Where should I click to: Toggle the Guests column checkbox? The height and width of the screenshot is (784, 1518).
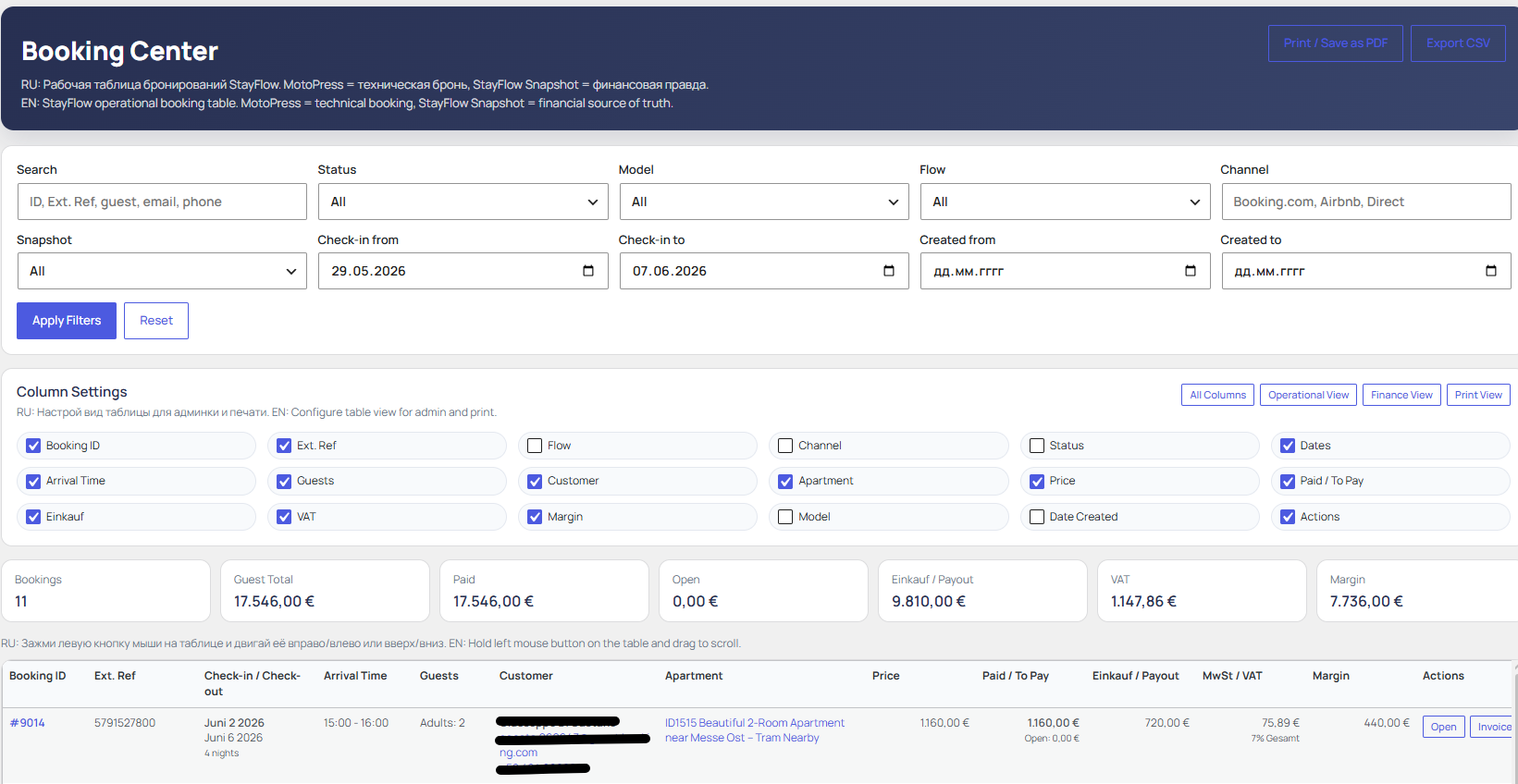pos(284,481)
